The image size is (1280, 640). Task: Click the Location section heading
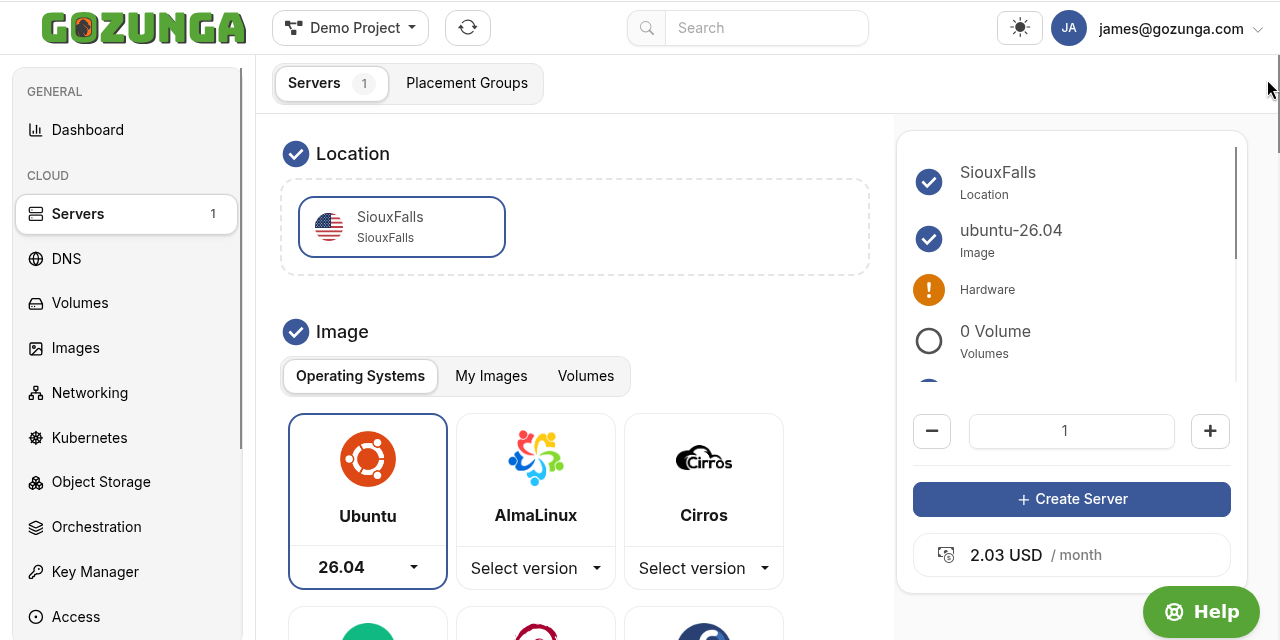(x=353, y=154)
